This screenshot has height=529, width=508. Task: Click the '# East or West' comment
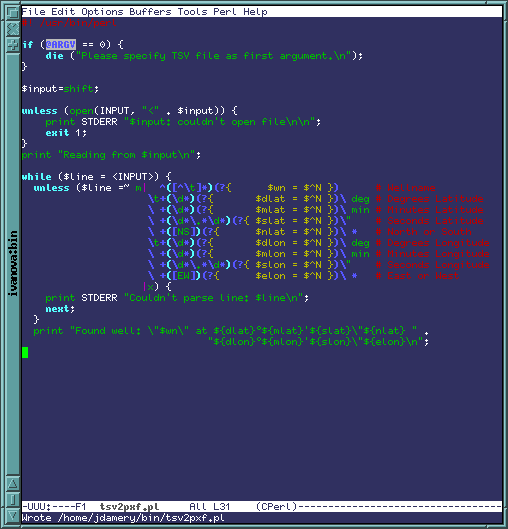click(x=418, y=276)
